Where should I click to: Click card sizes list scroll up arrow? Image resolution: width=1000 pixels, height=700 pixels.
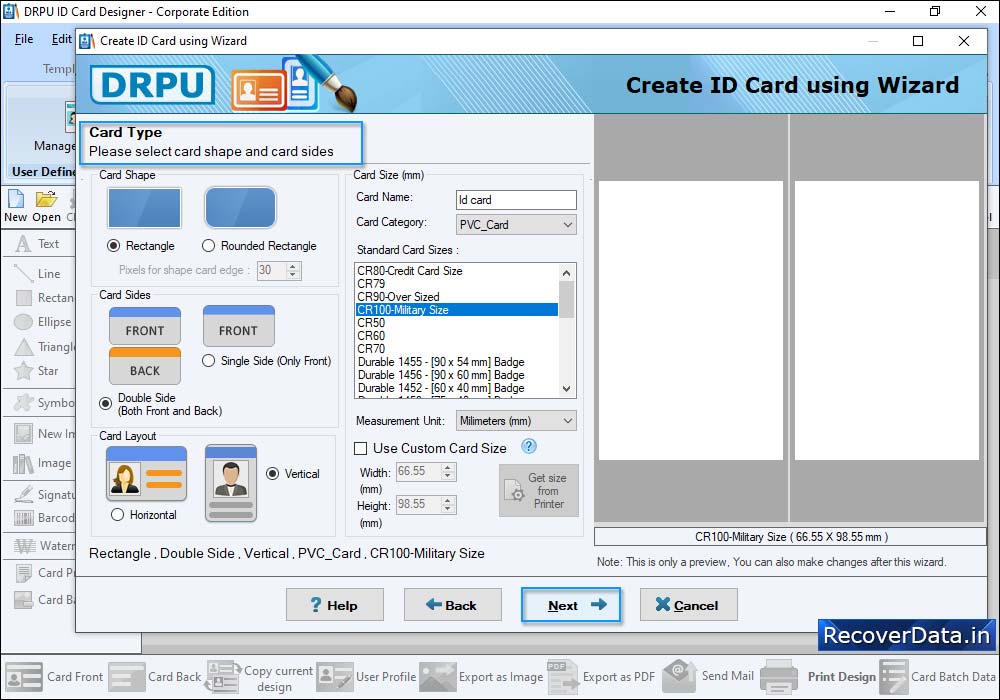tap(566, 273)
